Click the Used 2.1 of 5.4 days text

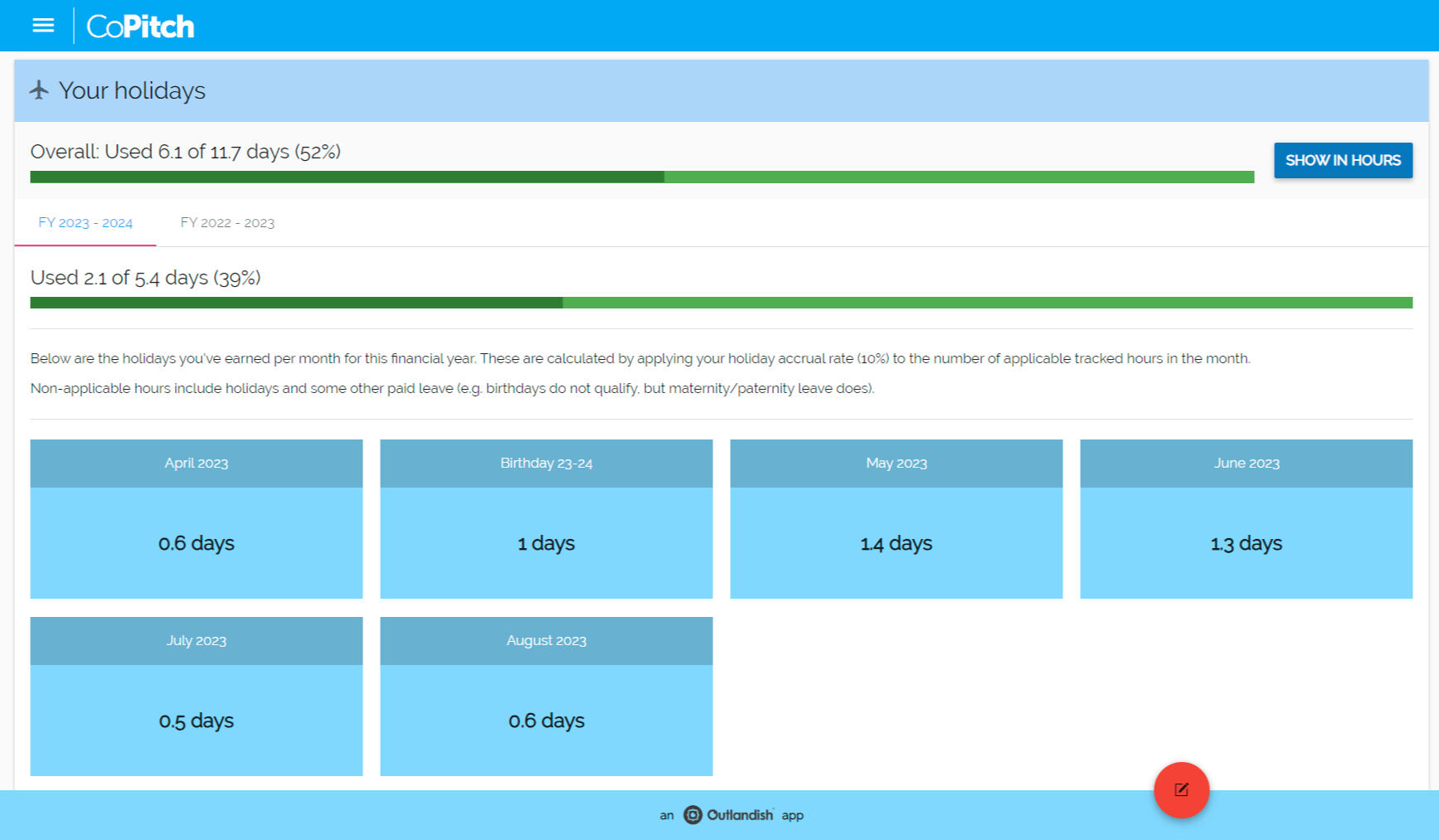[x=145, y=278]
